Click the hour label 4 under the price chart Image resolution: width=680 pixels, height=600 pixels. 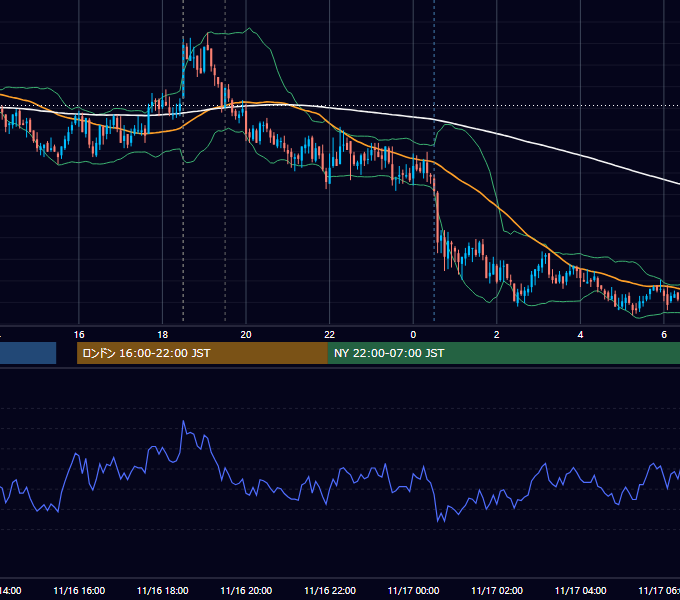[580, 335]
